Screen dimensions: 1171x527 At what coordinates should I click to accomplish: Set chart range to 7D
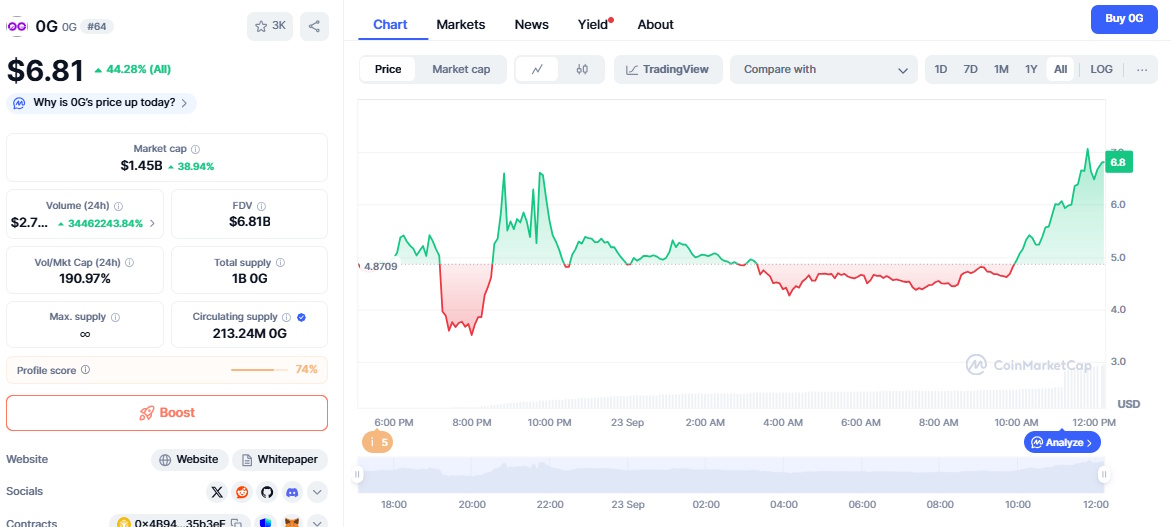pyautogui.click(x=971, y=69)
